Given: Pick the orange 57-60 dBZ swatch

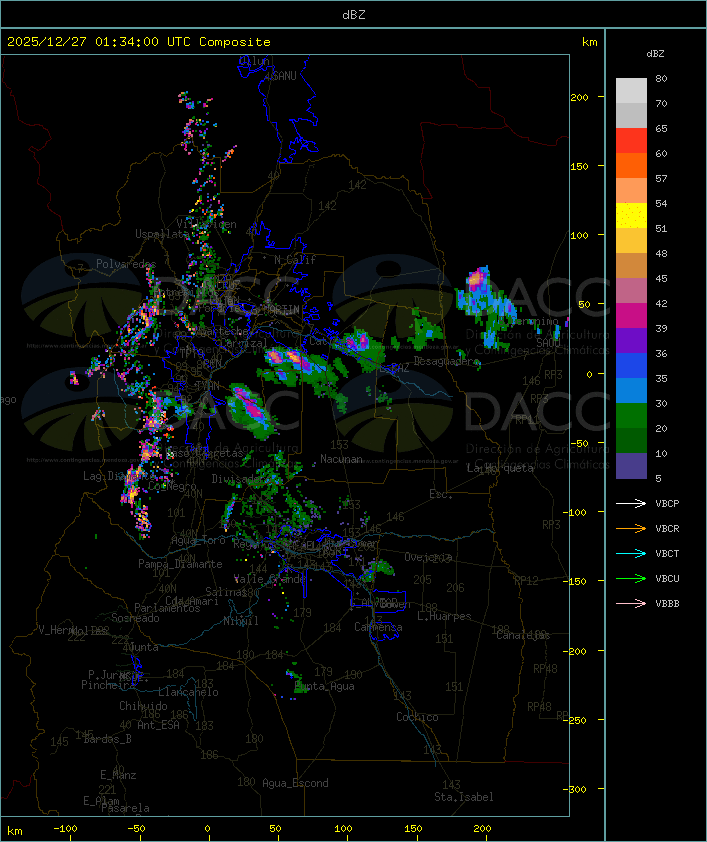Looking at the screenshot, I should pyautogui.click(x=631, y=165).
